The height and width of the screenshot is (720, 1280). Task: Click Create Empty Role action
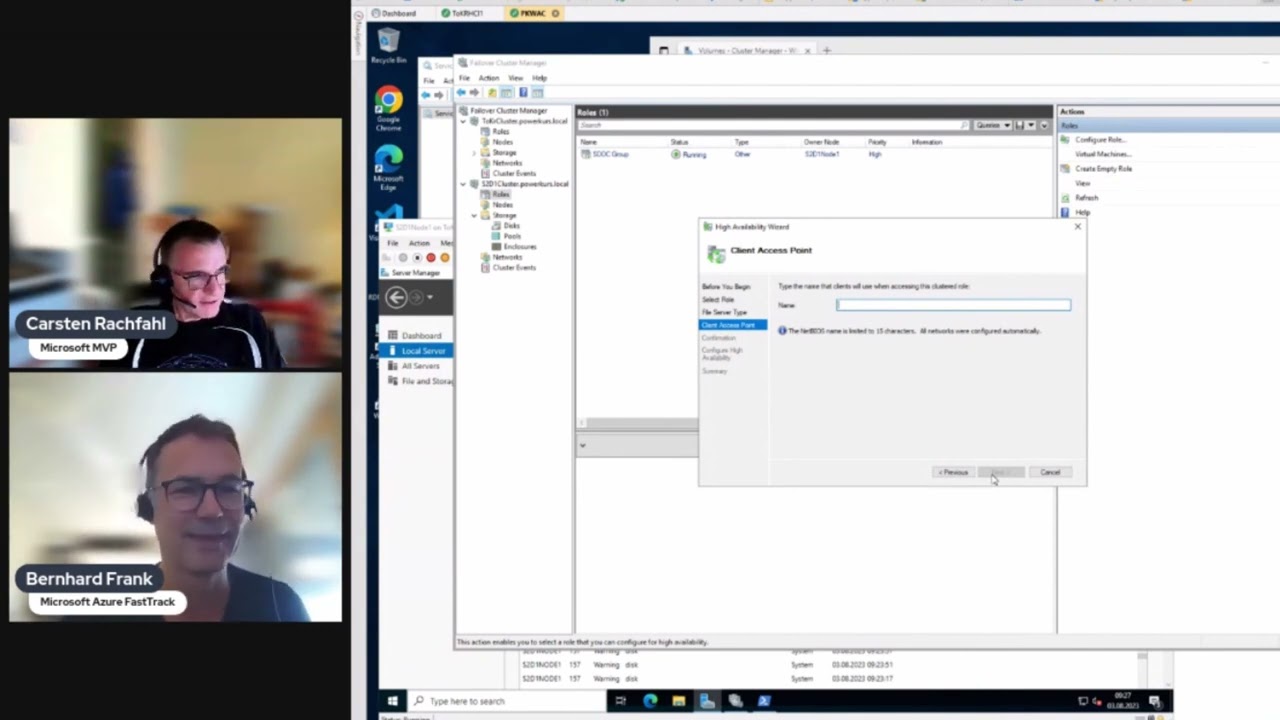point(1103,169)
